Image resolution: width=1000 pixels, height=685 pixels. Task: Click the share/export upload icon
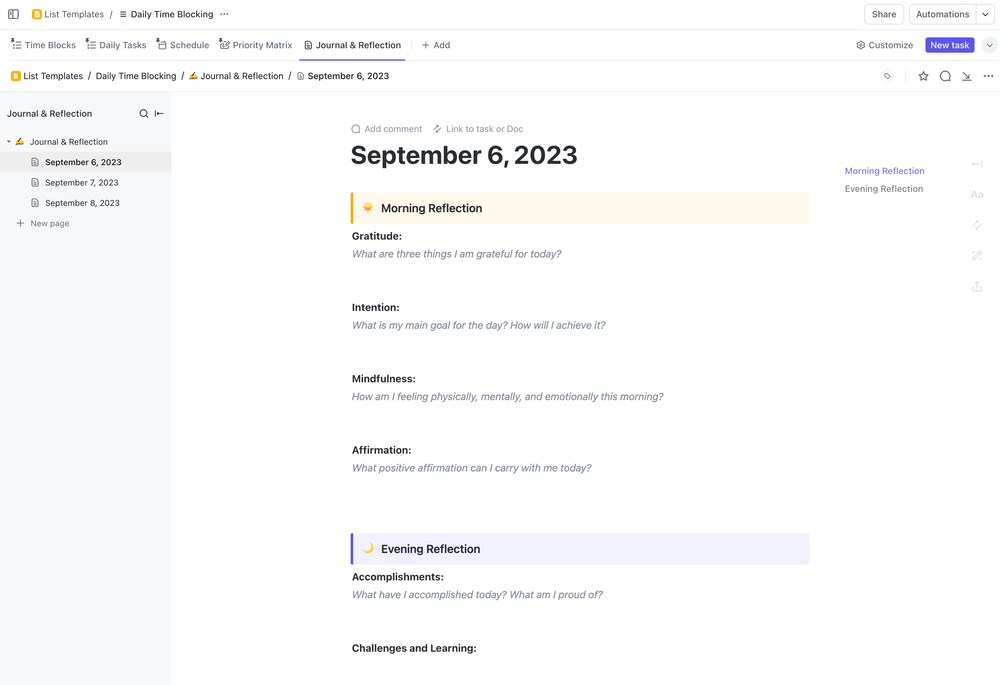coord(977,287)
